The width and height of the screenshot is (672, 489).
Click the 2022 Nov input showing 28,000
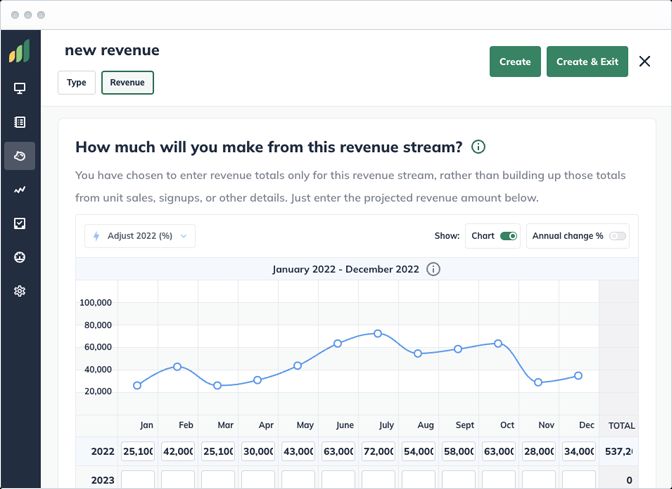[539, 451]
